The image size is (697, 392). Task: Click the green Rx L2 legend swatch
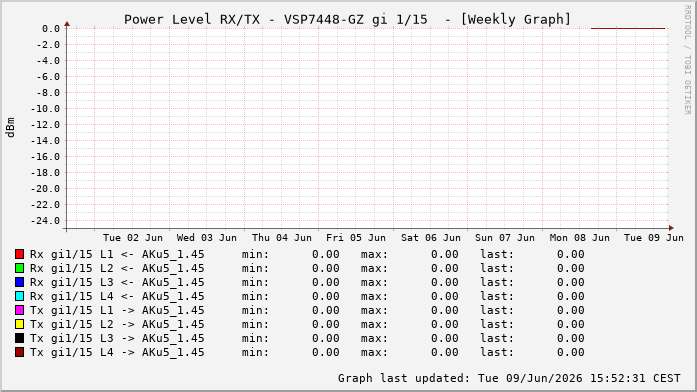point(20,268)
